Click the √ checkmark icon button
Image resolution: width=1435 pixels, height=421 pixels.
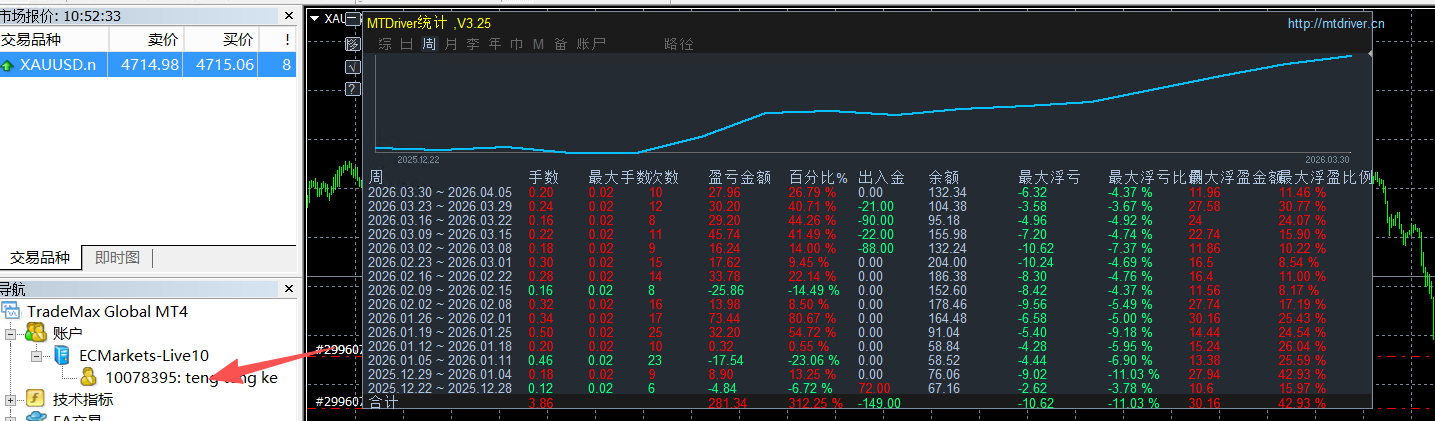tap(352, 67)
